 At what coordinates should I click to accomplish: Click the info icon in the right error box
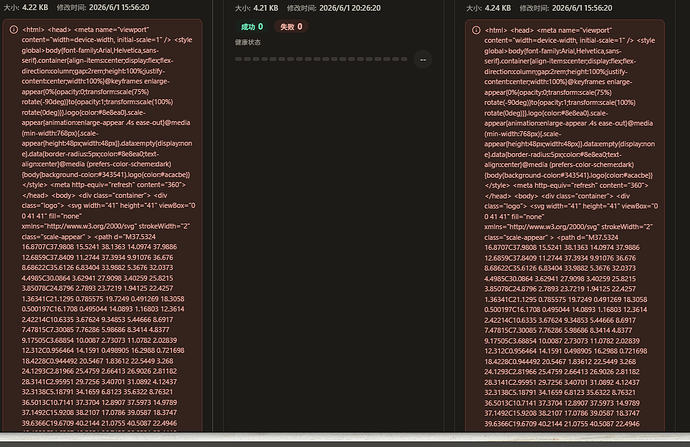coord(476,30)
